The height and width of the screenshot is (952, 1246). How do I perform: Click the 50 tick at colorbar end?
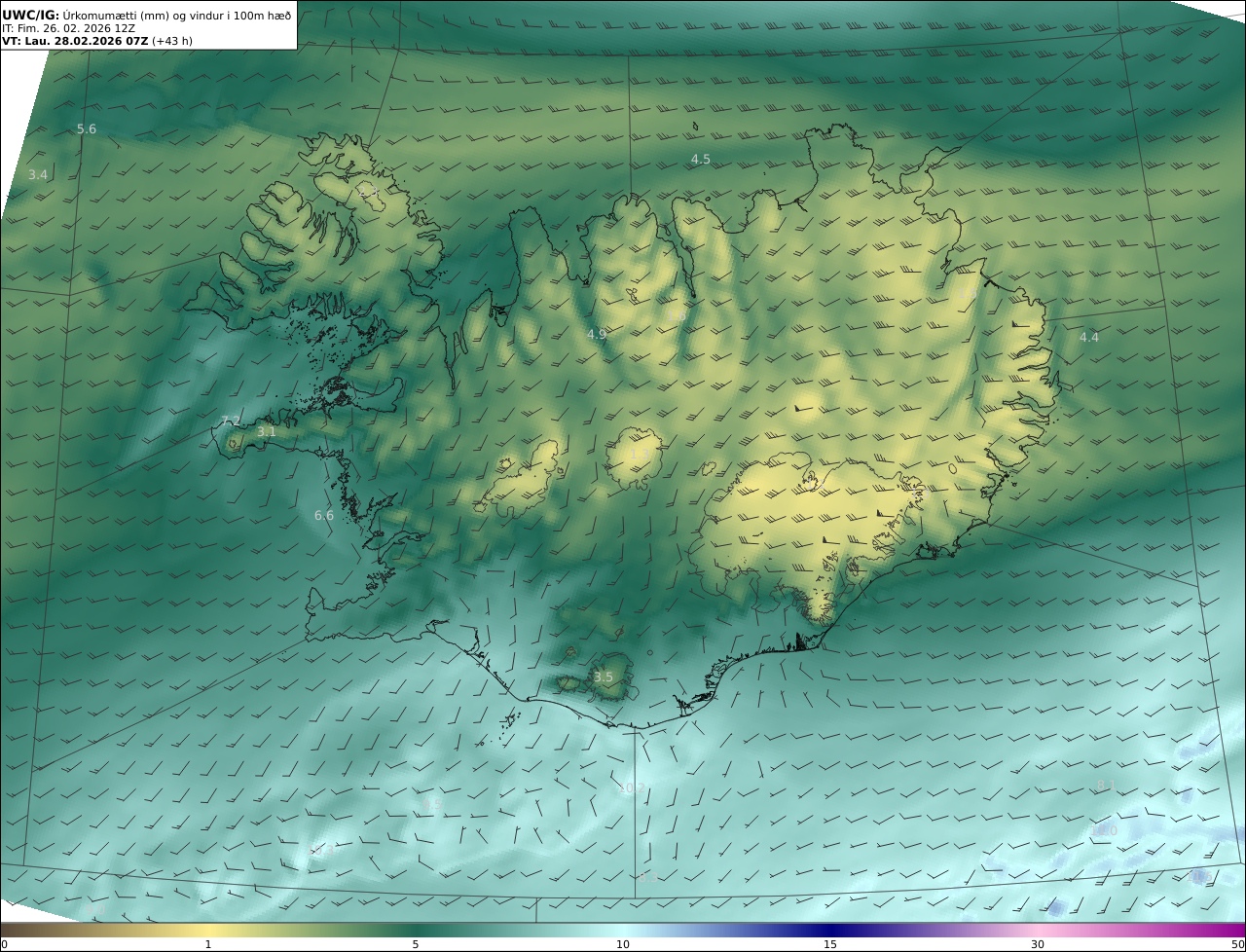(1237, 944)
